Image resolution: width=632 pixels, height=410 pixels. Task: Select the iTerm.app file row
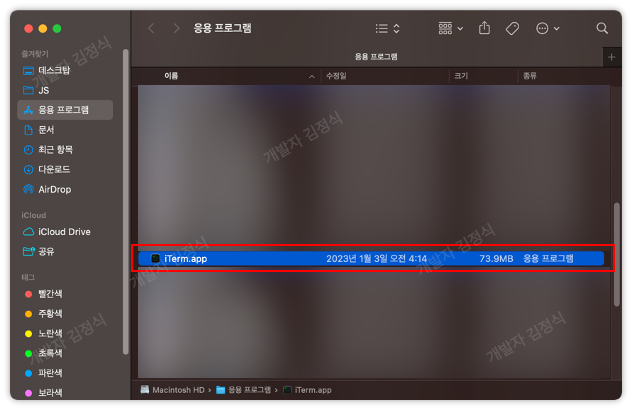point(371,258)
